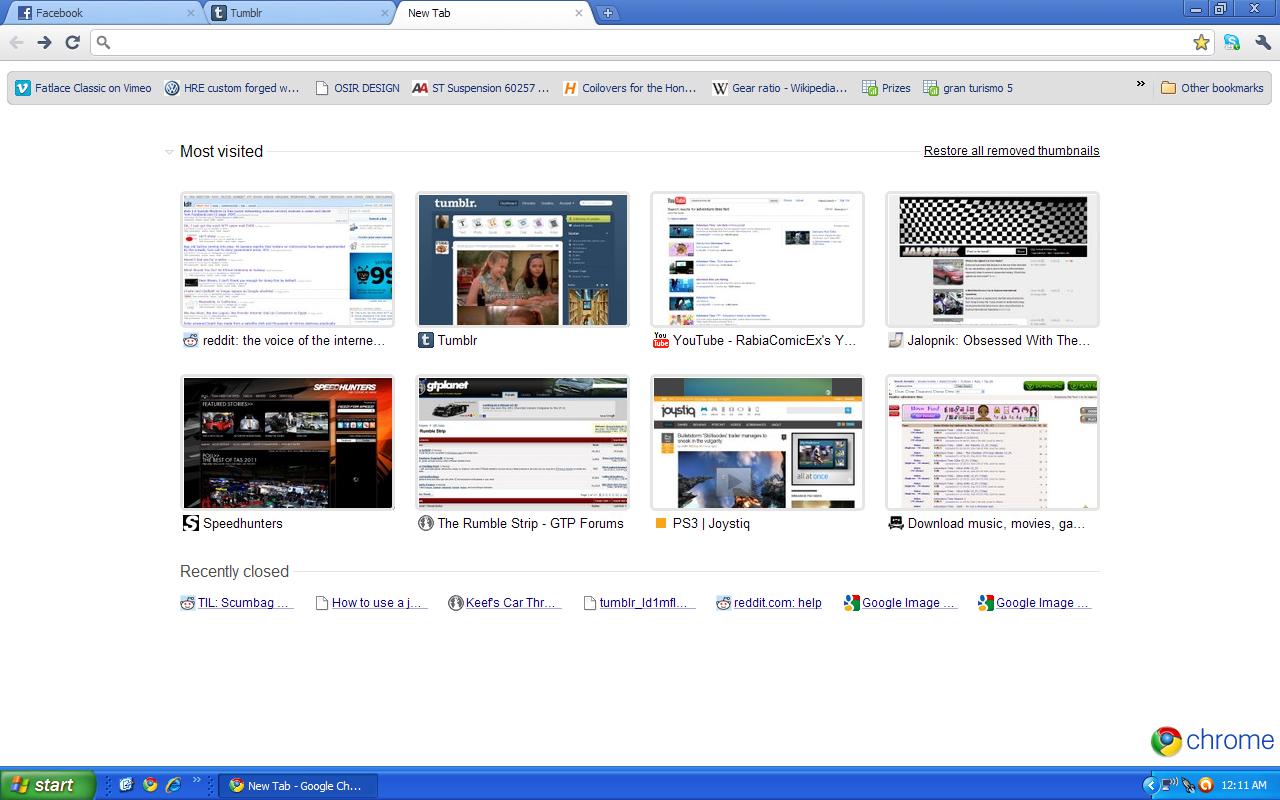1280x800 pixels.
Task: Open the ST Suspension 60257 bookmark
Action: (481, 88)
